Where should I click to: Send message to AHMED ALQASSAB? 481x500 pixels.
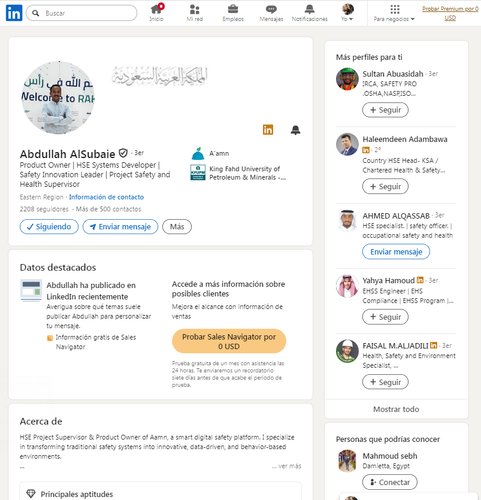pyautogui.click(x=396, y=252)
